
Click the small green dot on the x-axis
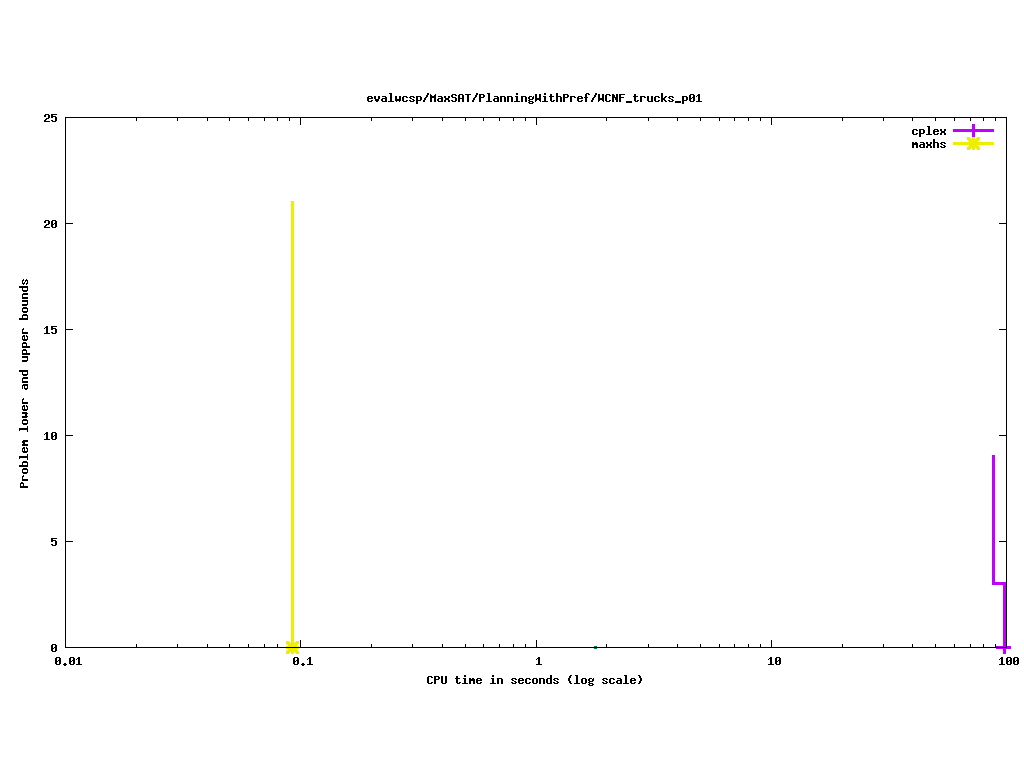(595, 647)
